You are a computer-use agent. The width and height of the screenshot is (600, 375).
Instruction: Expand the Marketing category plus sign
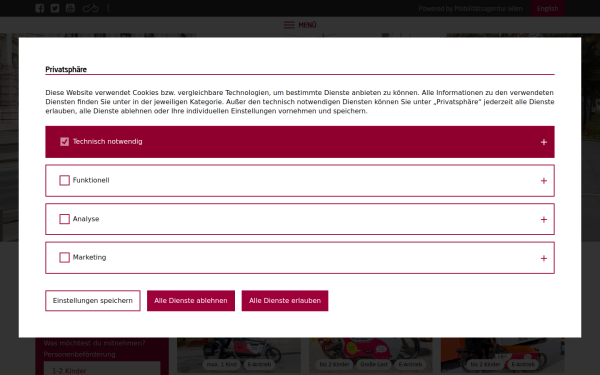coord(544,258)
